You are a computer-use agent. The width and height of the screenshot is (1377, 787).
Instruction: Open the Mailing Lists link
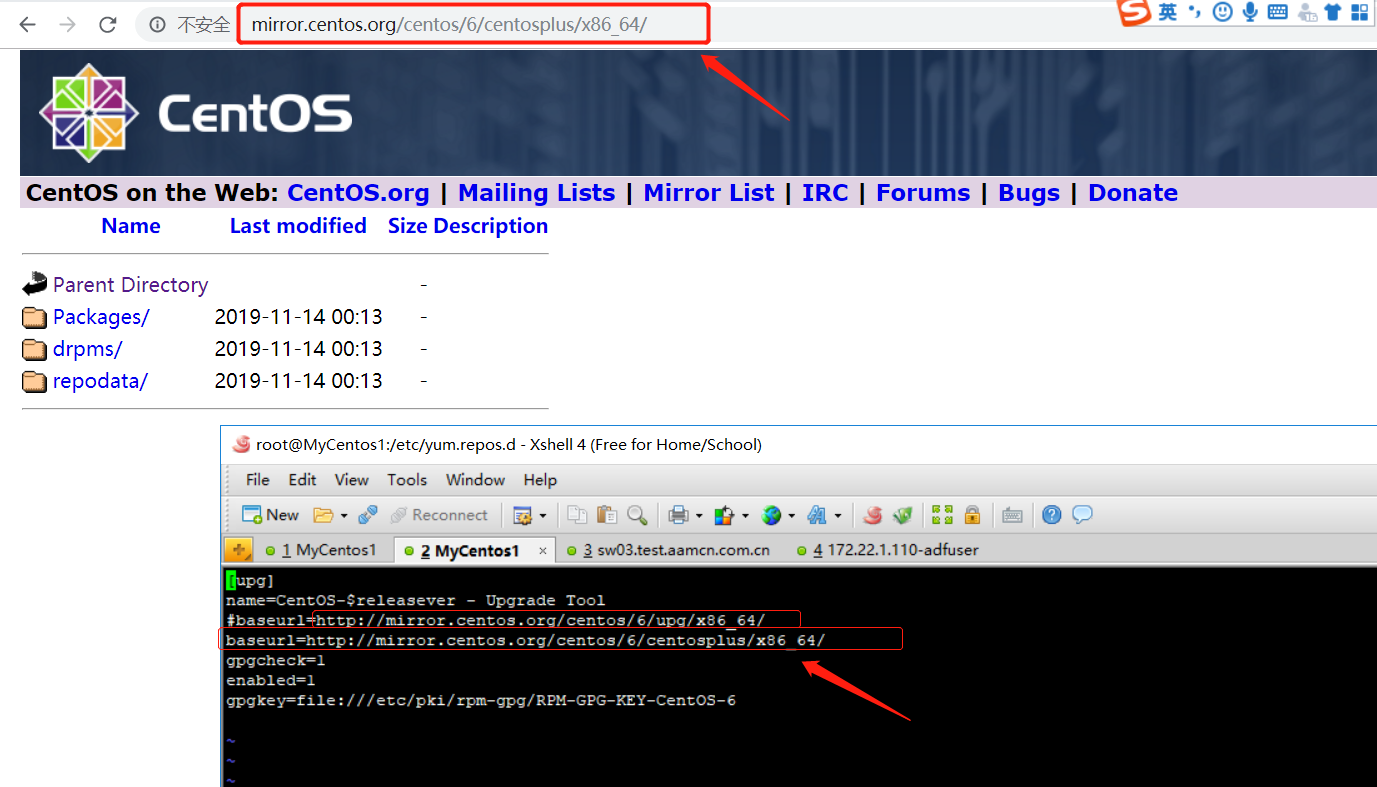coord(537,193)
